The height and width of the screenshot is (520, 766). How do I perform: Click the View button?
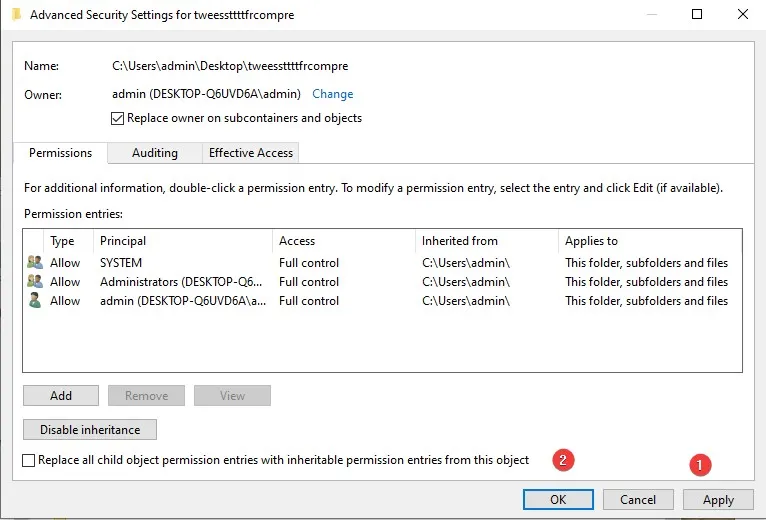click(x=232, y=395)
